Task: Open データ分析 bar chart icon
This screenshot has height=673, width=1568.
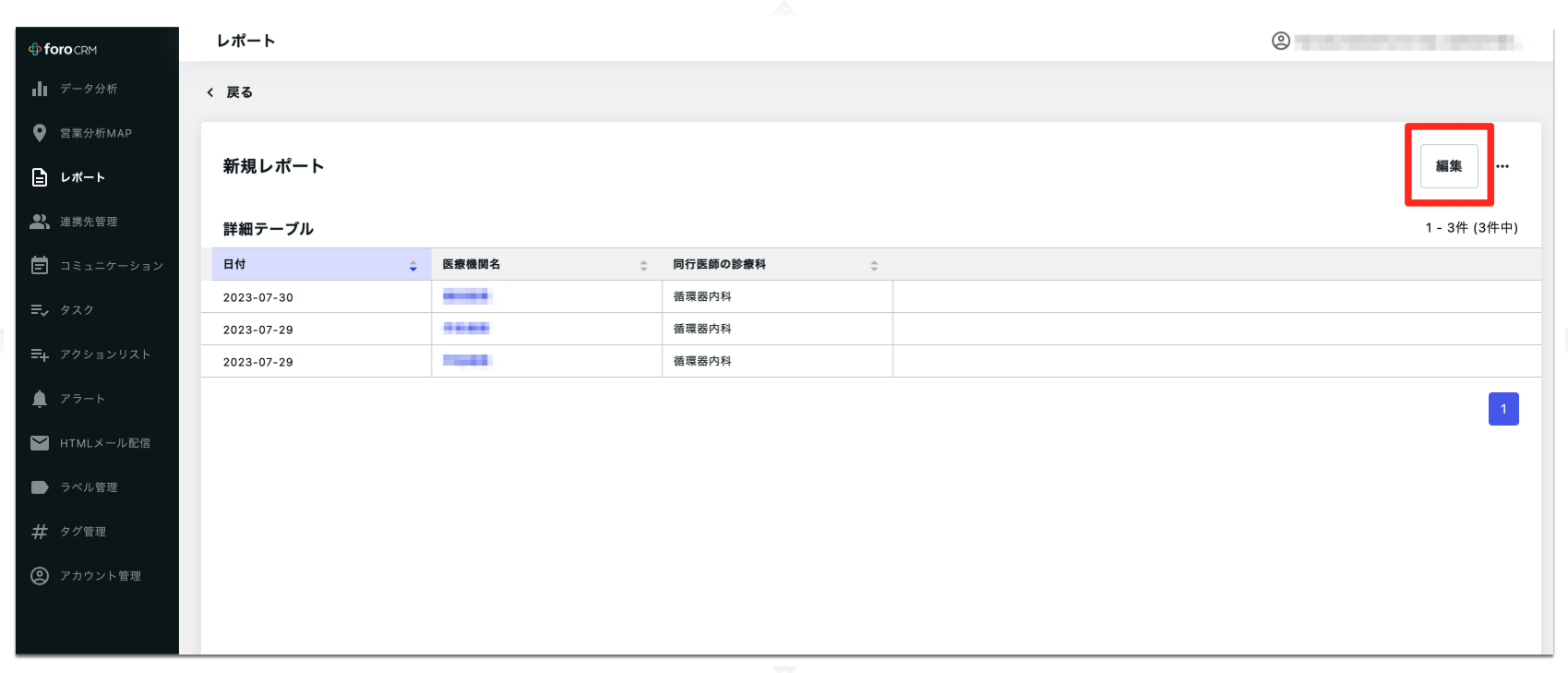Action: (x=40, y=89)
